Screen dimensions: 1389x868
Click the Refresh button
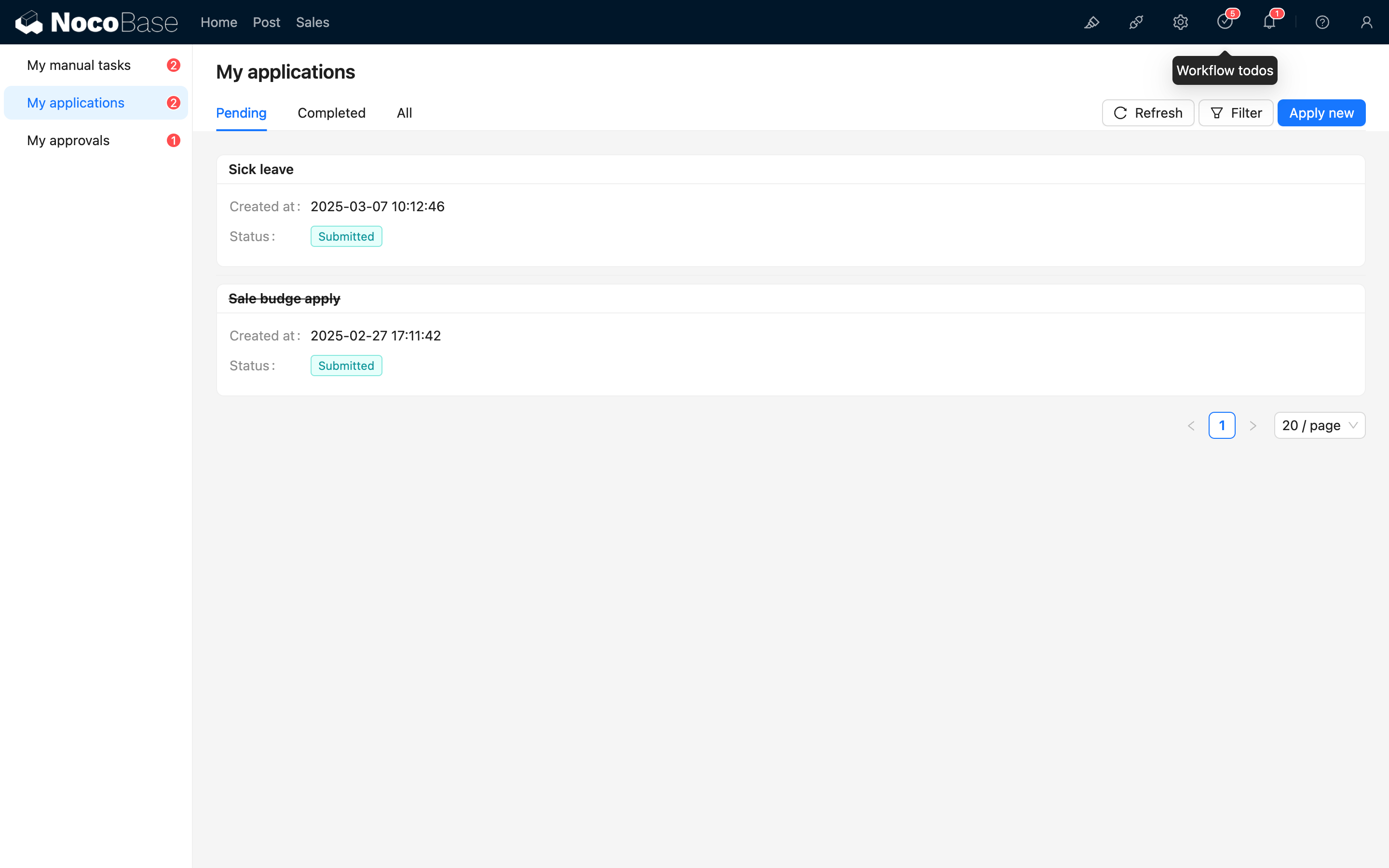pos(1148,112)
